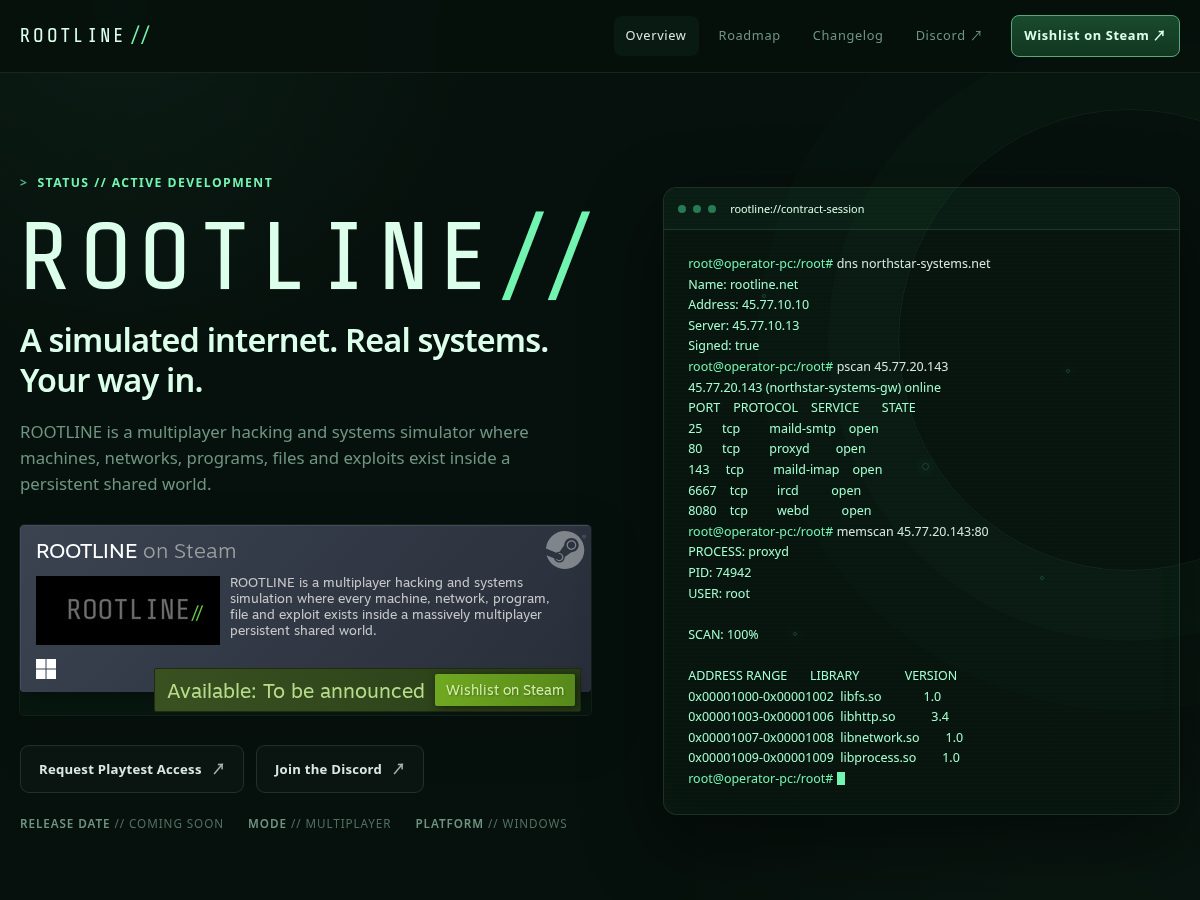Click Request Playtest Access button
This screenshot has width=1200, height=900.
(132, 769)
